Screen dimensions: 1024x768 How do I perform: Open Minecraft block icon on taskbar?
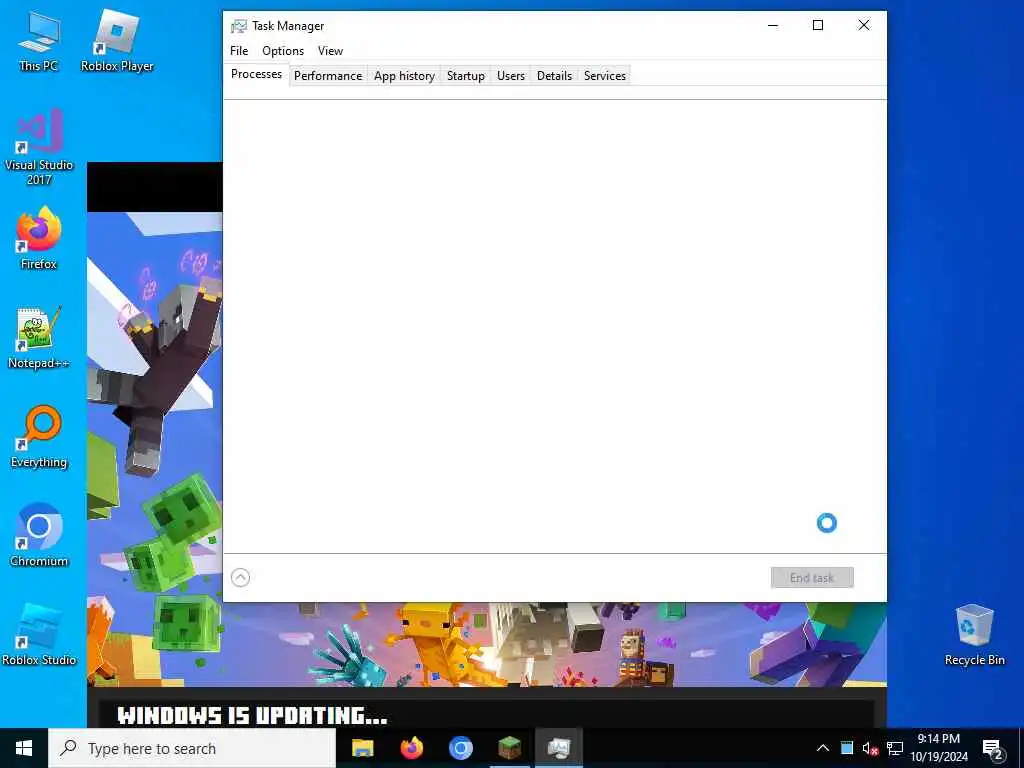click(x=509, y=748)
